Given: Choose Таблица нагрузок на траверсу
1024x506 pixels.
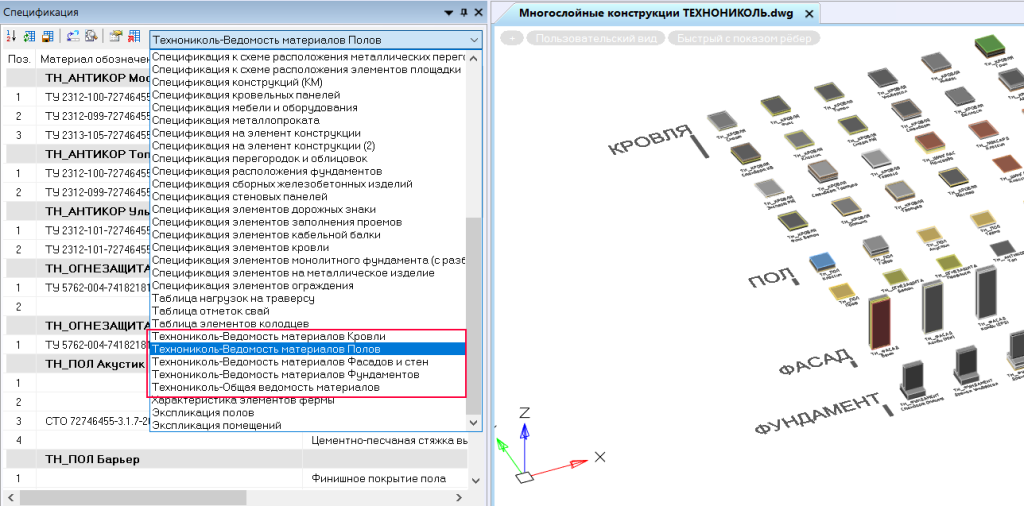Looking at the screenshot, I should (x=308, y=298).
